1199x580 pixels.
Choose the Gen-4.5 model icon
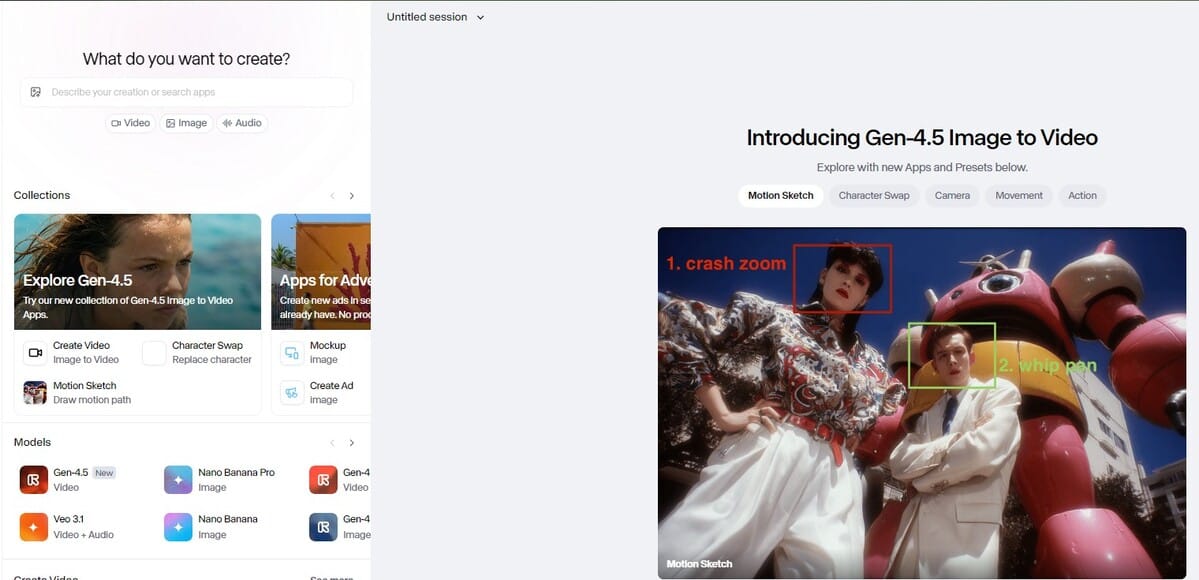pyautogui.click(x=34, y=480)
